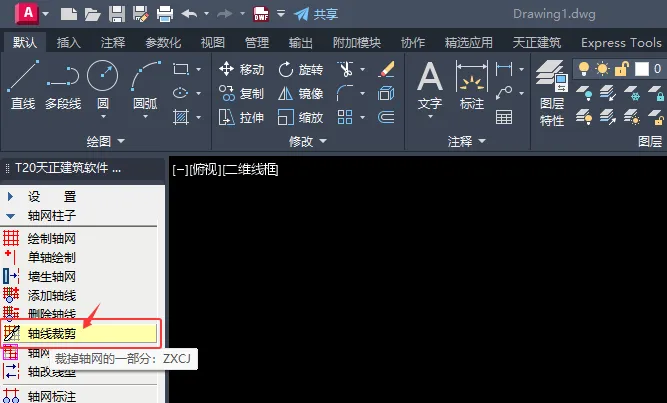Screen dimensions: 667x403
Task: Click the Open file icon
Action: (x=92, y=14)
